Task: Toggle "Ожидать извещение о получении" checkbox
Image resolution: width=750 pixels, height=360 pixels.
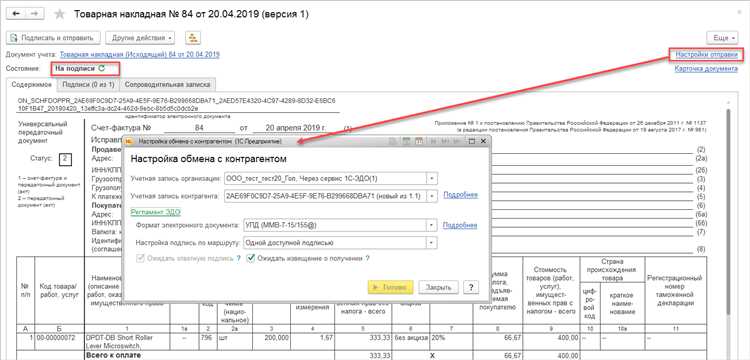Action: tap(251, 258)
